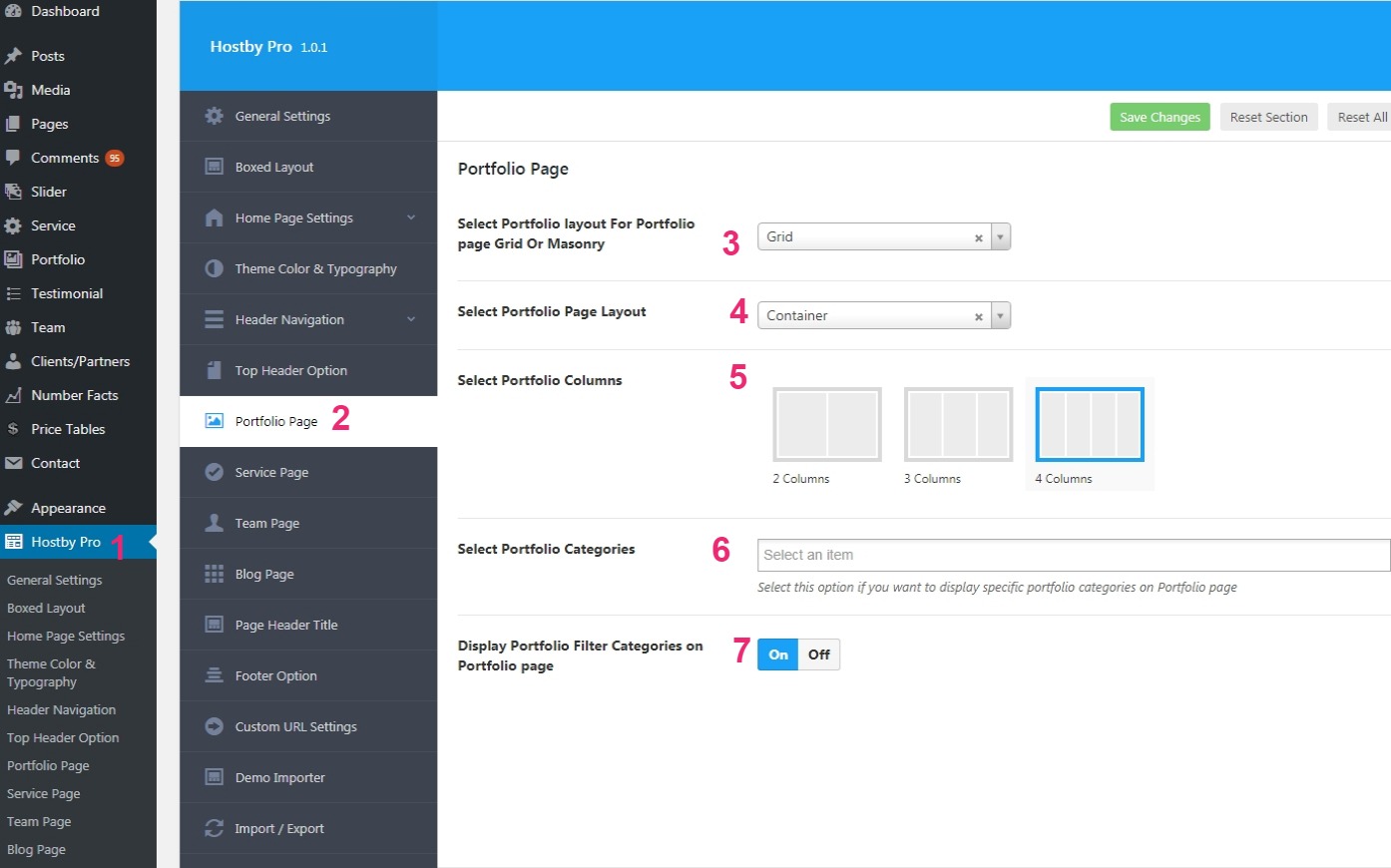Image resolution: width=1391 pixels, height=868 pixels.
Task: Click the Portfolio icon in admin menu
Action: click(13, 259)
